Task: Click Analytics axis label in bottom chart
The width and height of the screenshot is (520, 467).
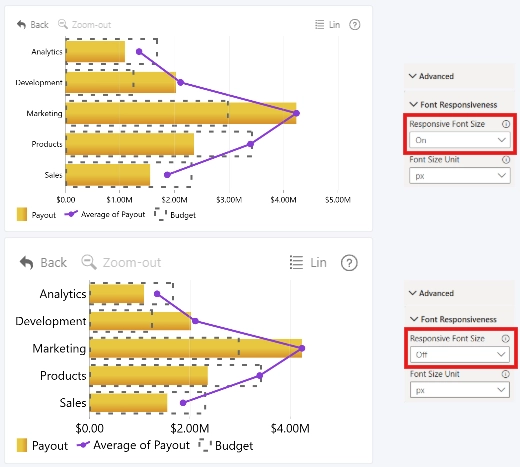Action: [63, 294]
